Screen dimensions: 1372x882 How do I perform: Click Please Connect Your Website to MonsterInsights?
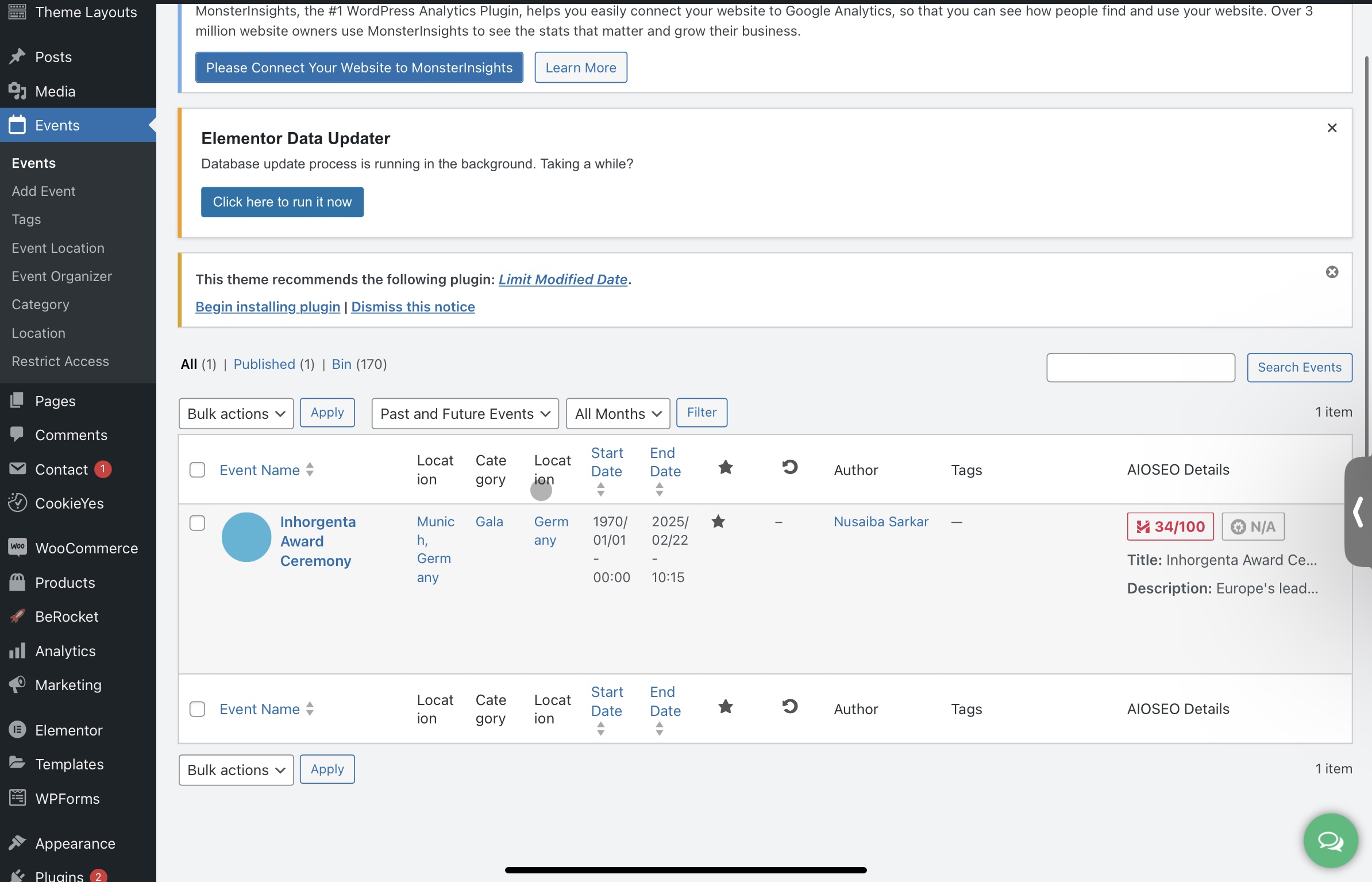pos(359,67)
